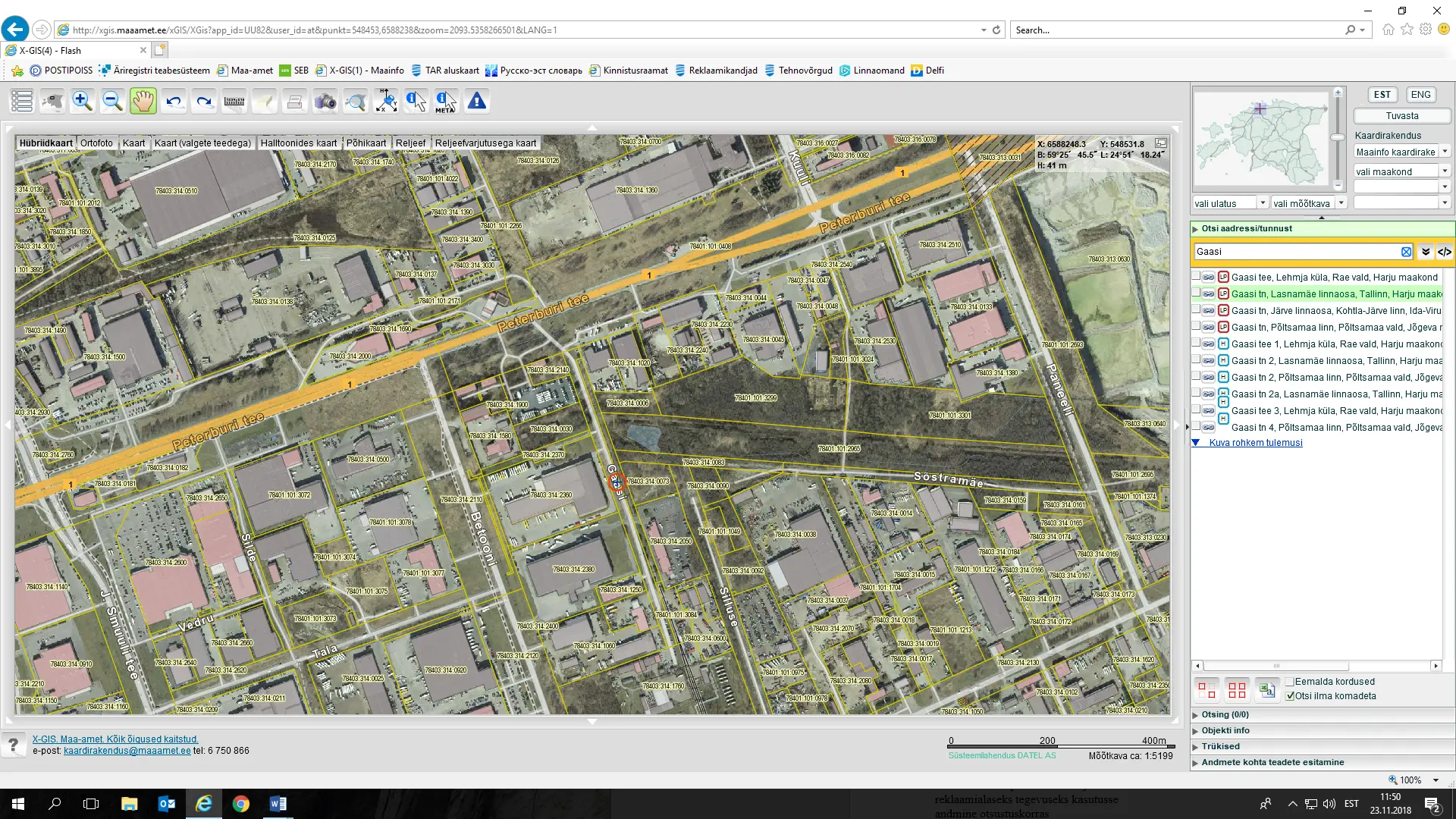This screenshot has height=819, width=1456.
Task: Select the Reljeef map tab
Action: pos(410,143)
